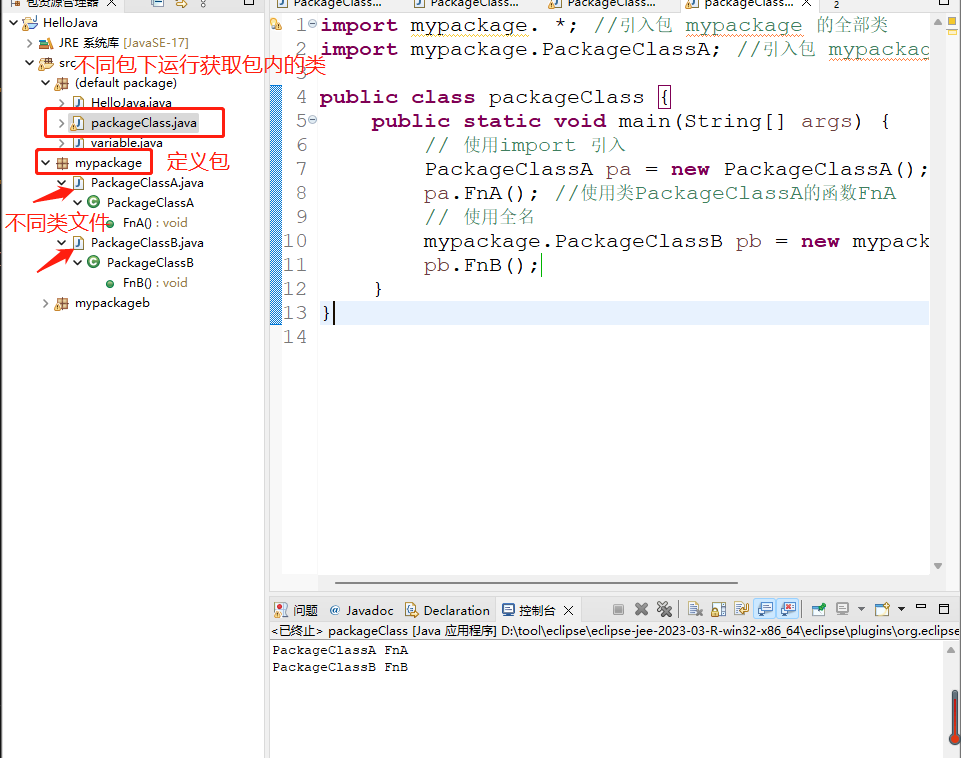Click the mypackage package icon
Image resolution: width=961 pixels, height=758 pixels.
(62, 163)
